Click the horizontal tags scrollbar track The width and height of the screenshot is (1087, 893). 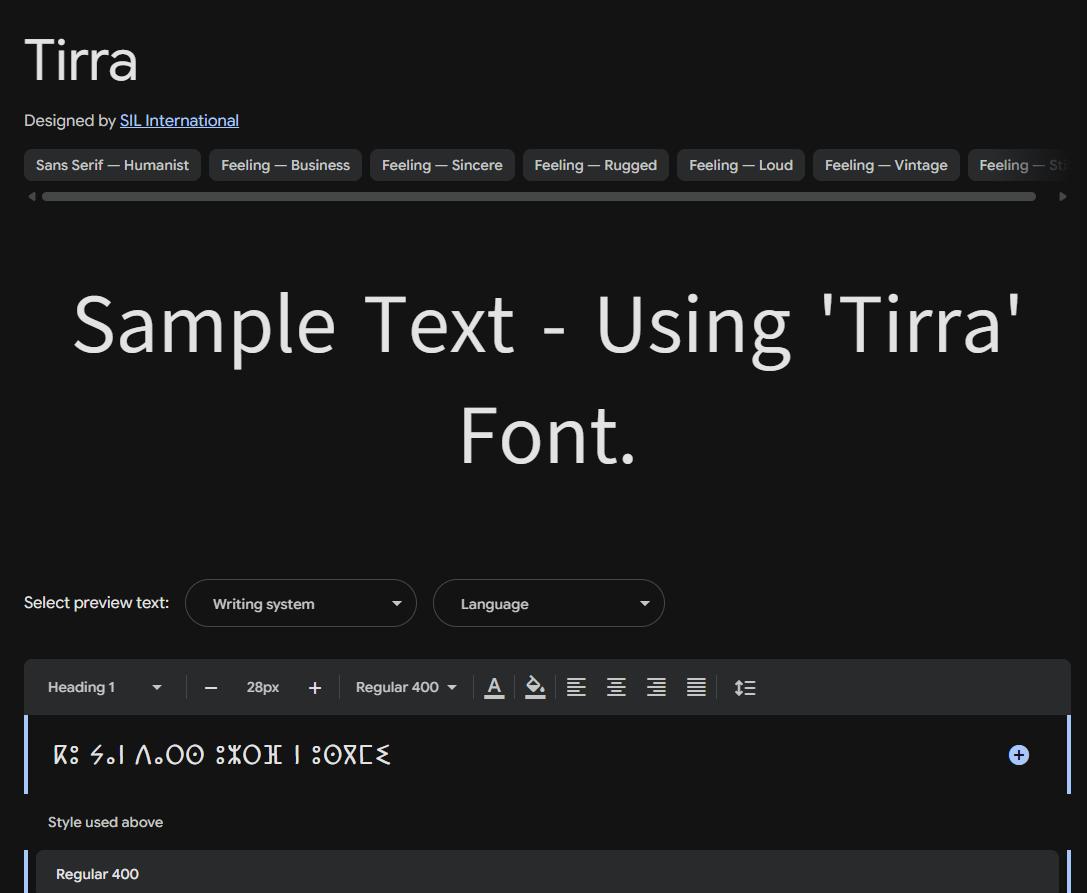point(539,197)
